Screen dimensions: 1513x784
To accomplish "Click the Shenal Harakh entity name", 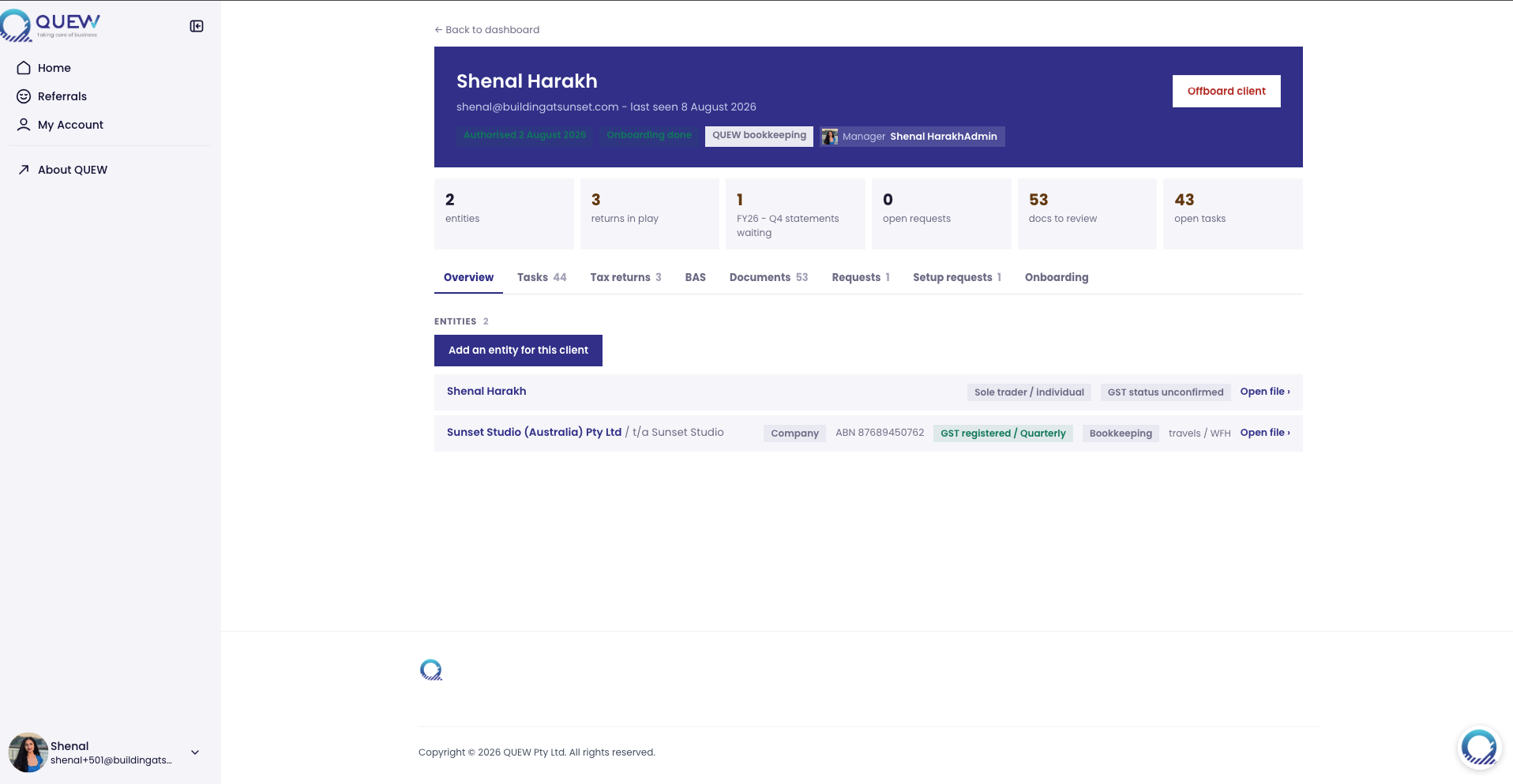I will tap(486, 392).
